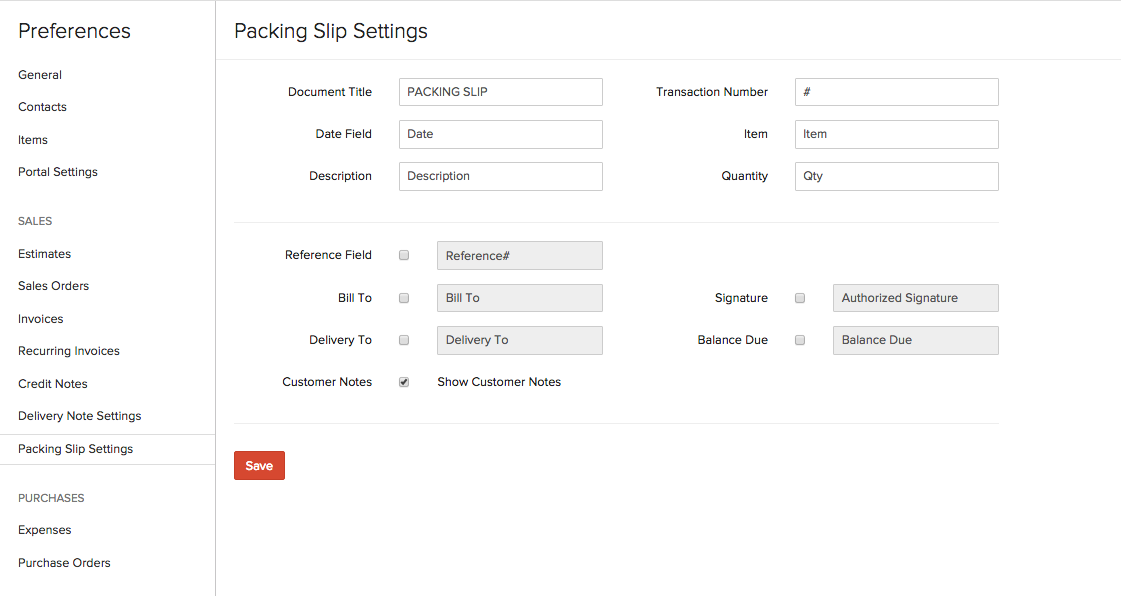This screenshot has height=596, width=1121.
Task: Click the Document Title input field
Action: [500, 92]
